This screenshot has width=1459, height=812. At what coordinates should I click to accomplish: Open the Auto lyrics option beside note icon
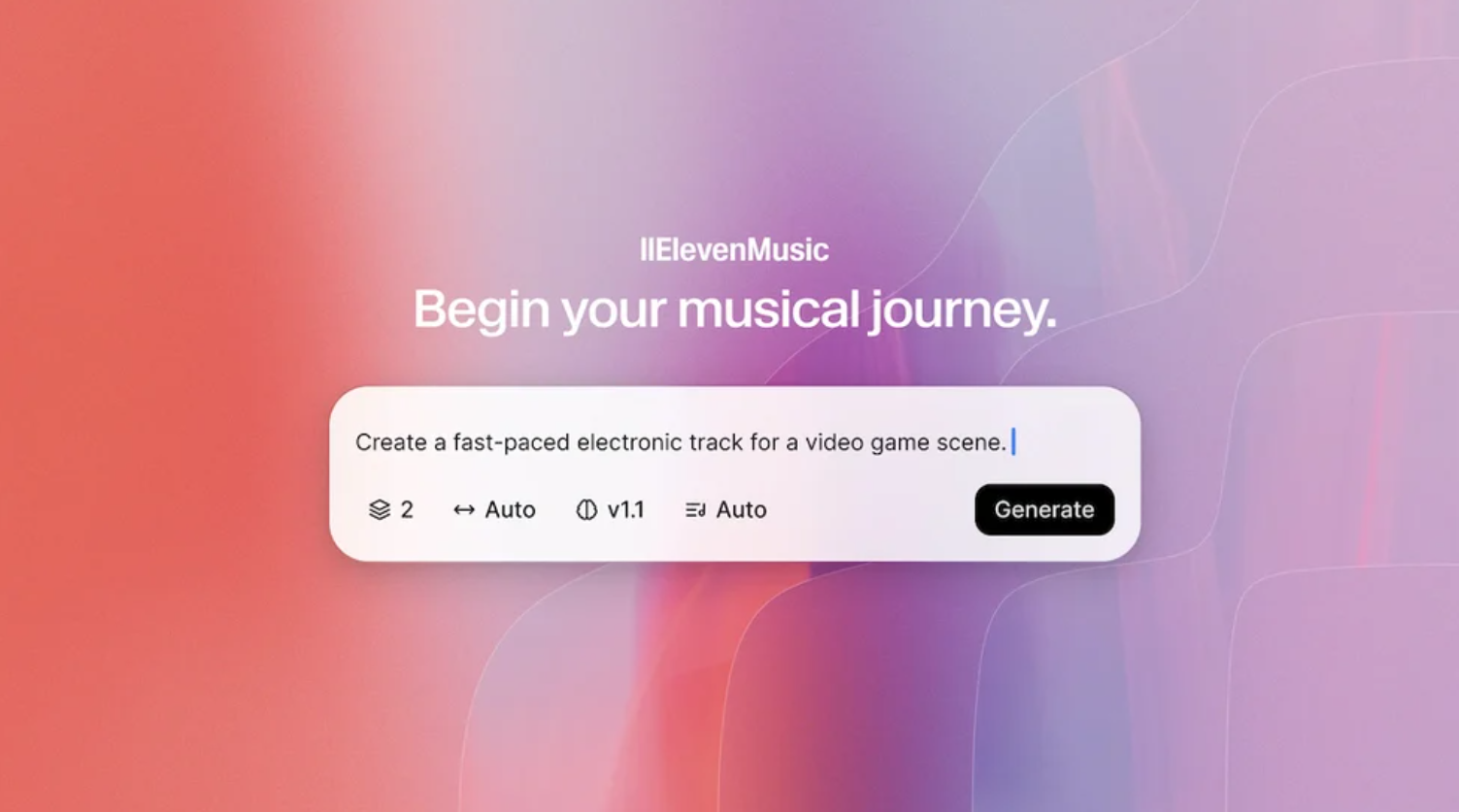click(x=726, y=509)
